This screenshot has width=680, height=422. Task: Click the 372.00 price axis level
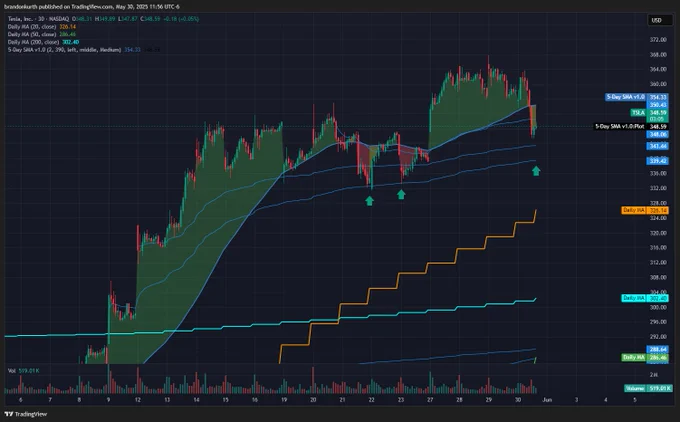pyautogui.click(x=658, y=39)
